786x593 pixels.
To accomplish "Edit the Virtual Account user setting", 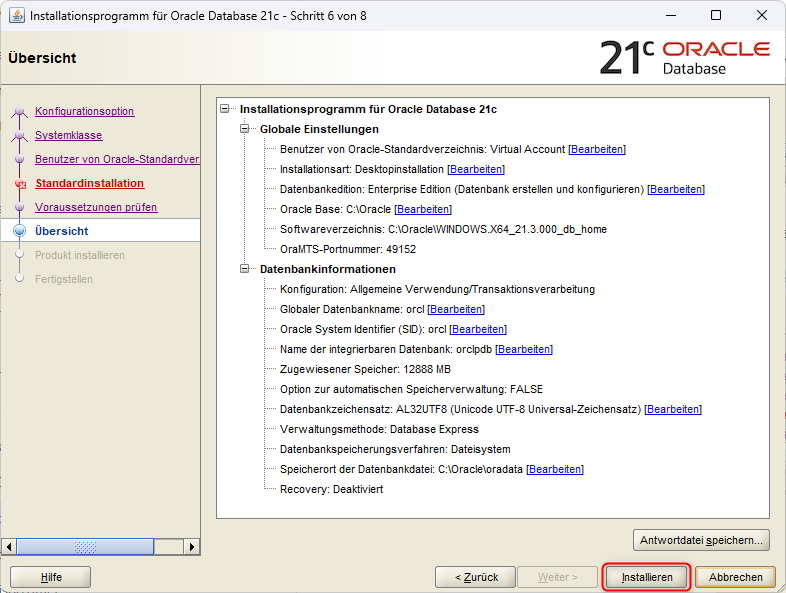I will (597, 149).
